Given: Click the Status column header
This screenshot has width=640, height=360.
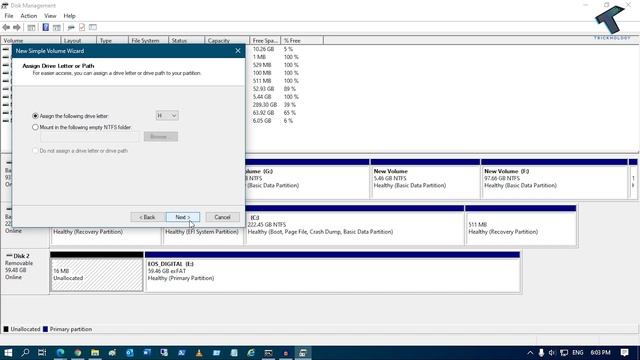Looking at the screenshot, I should click(186, 40).
